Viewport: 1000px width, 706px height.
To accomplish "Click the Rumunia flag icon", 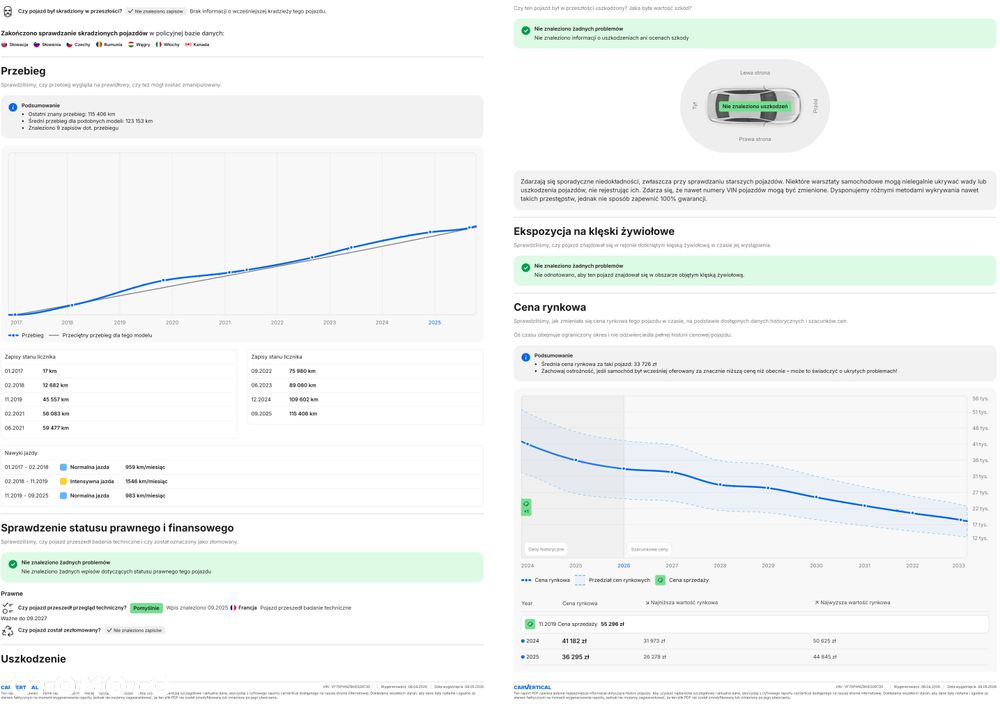I will [99, 45].
